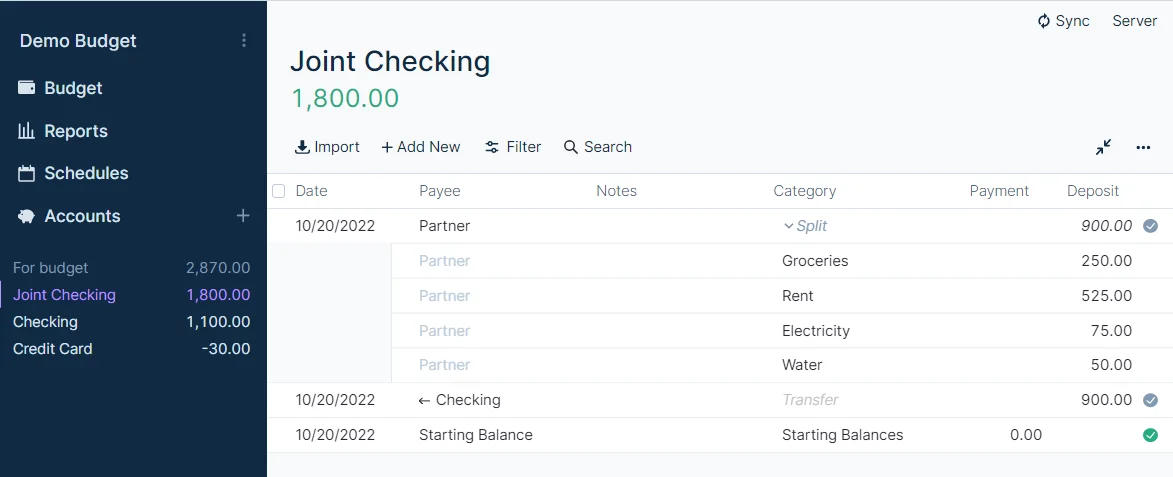Sort by the Date column header

click(x=312, y=191)
